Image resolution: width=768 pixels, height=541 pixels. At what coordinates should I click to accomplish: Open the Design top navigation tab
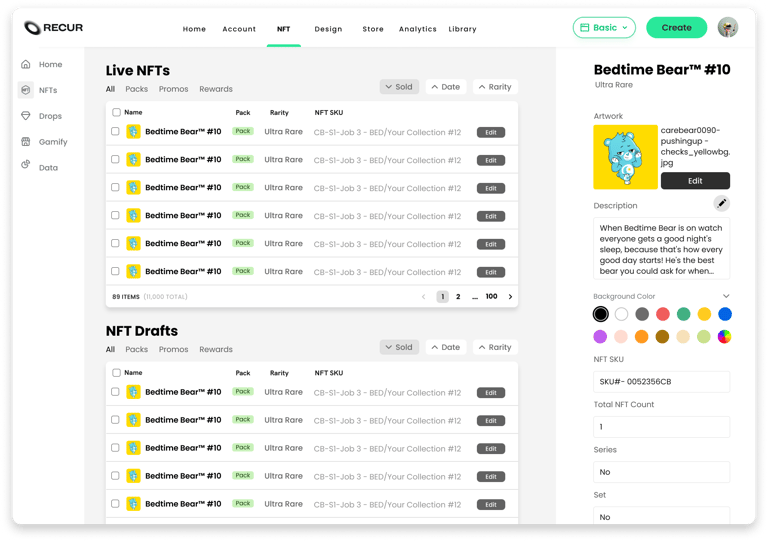pos(328,29)
